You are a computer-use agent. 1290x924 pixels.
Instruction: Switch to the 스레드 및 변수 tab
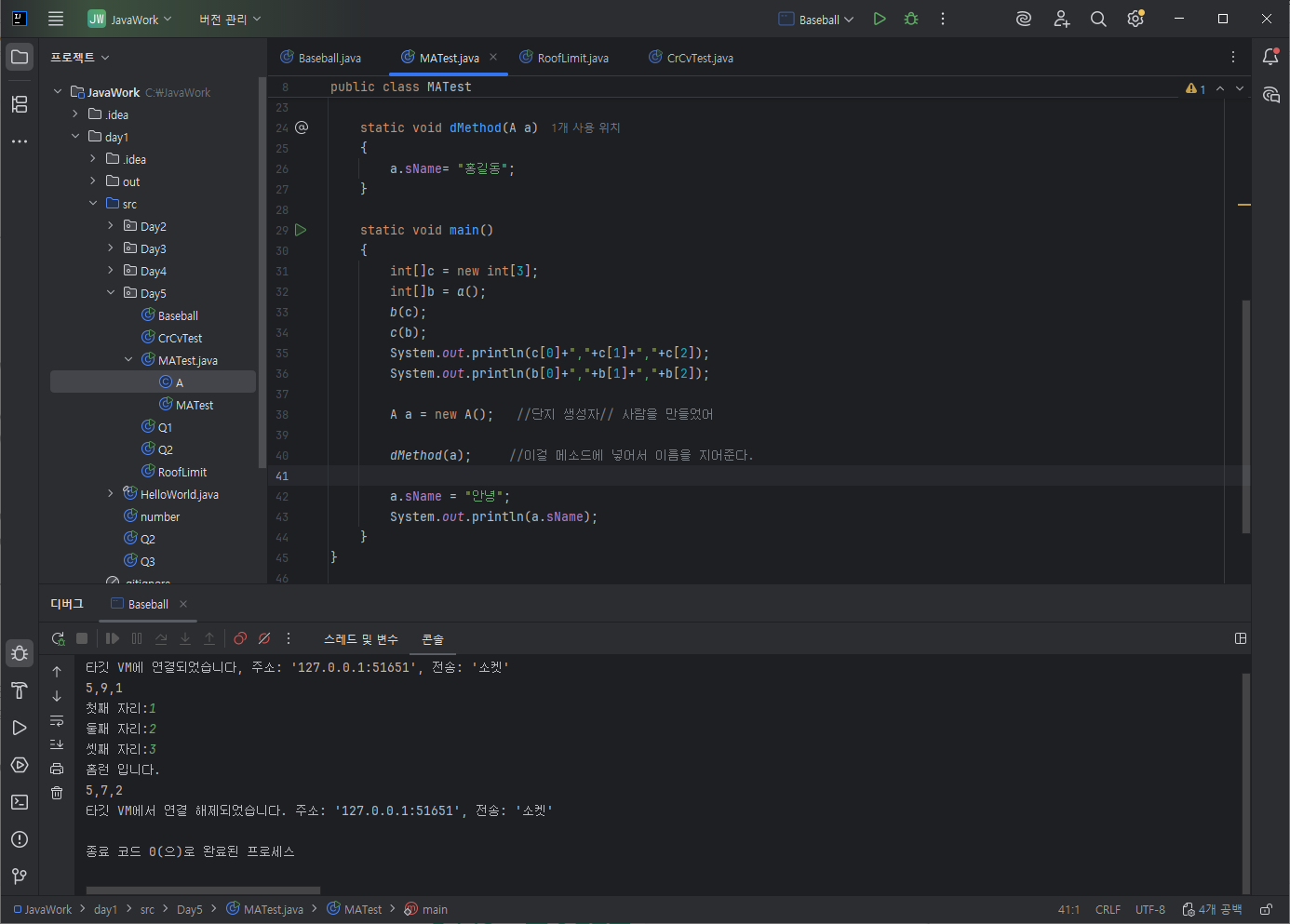(361, 639)
